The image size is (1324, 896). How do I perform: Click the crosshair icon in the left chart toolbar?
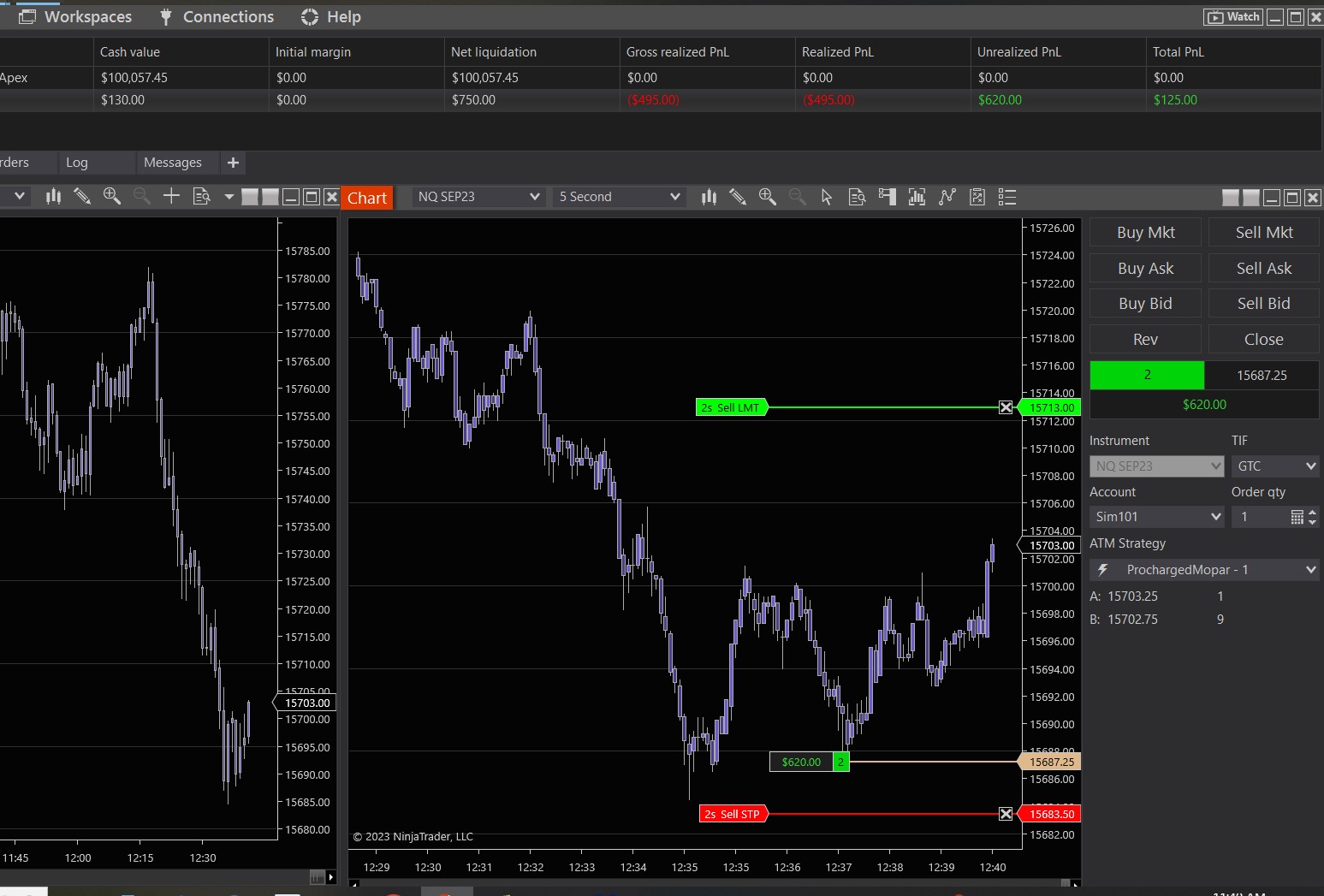pos(171,196)
